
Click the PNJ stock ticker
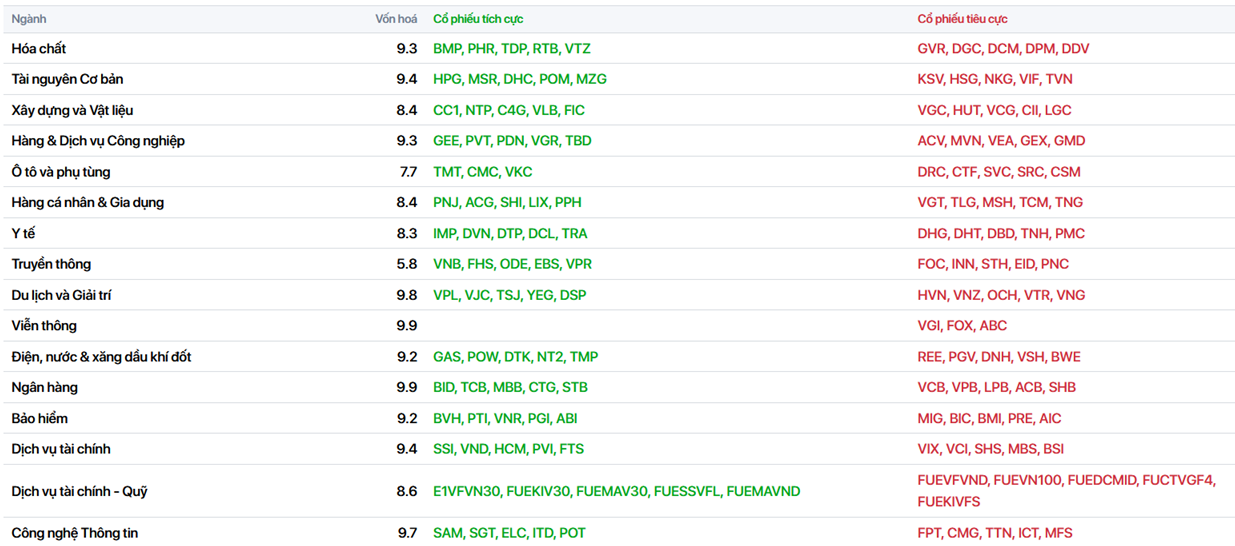coord(446,203)
